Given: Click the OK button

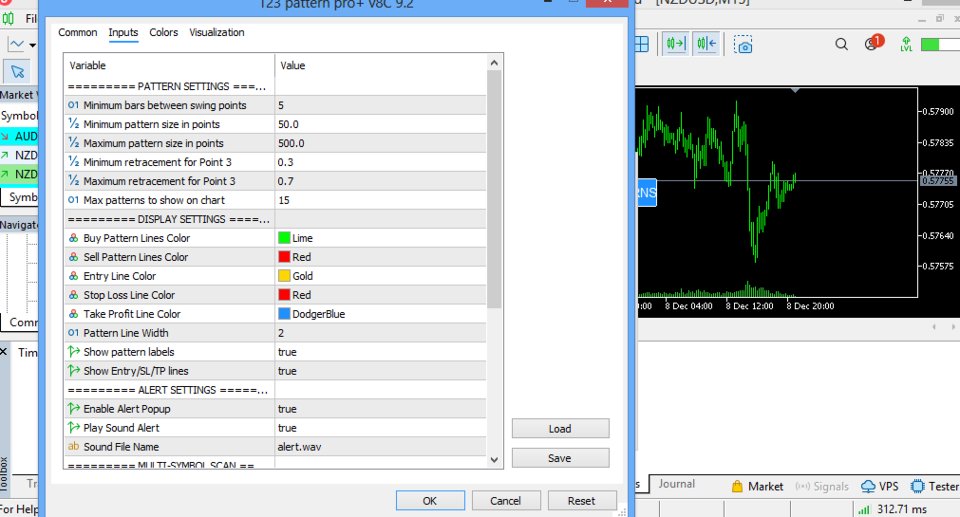Looking at the screenshot, I should pyautogui.click(x=430, y=500).
